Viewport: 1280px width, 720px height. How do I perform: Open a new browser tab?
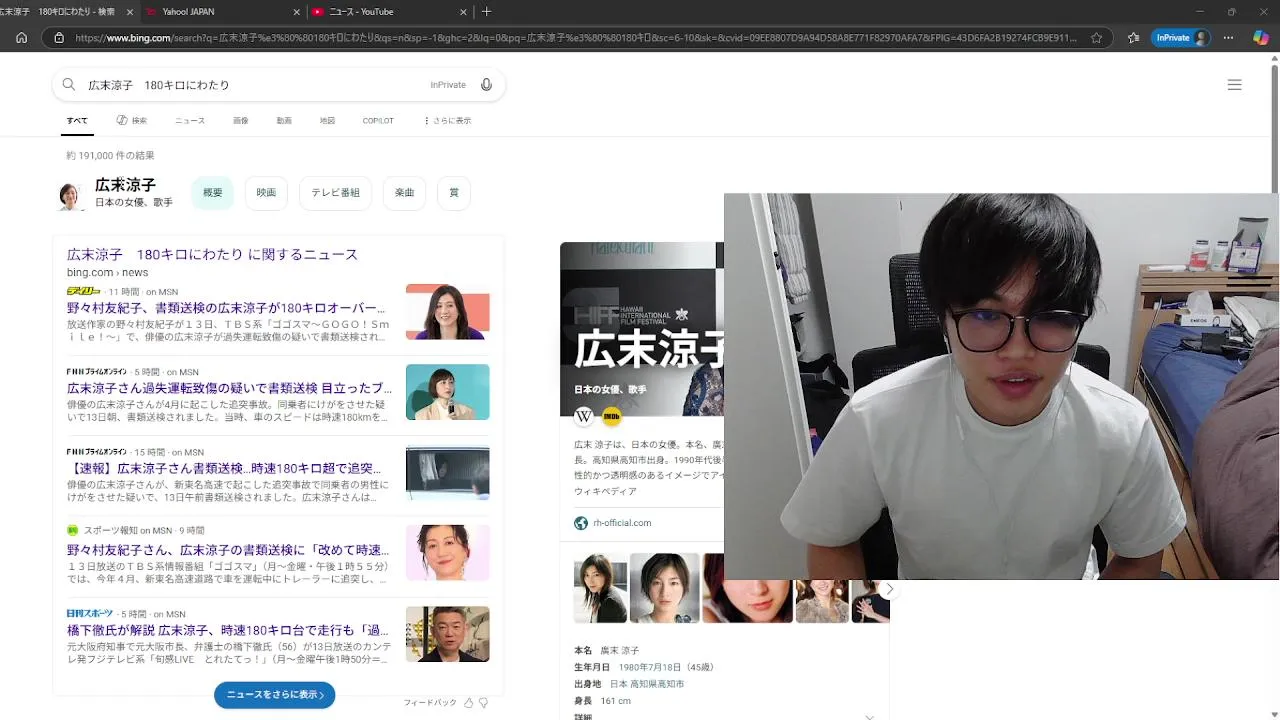(x=486, y=12)
